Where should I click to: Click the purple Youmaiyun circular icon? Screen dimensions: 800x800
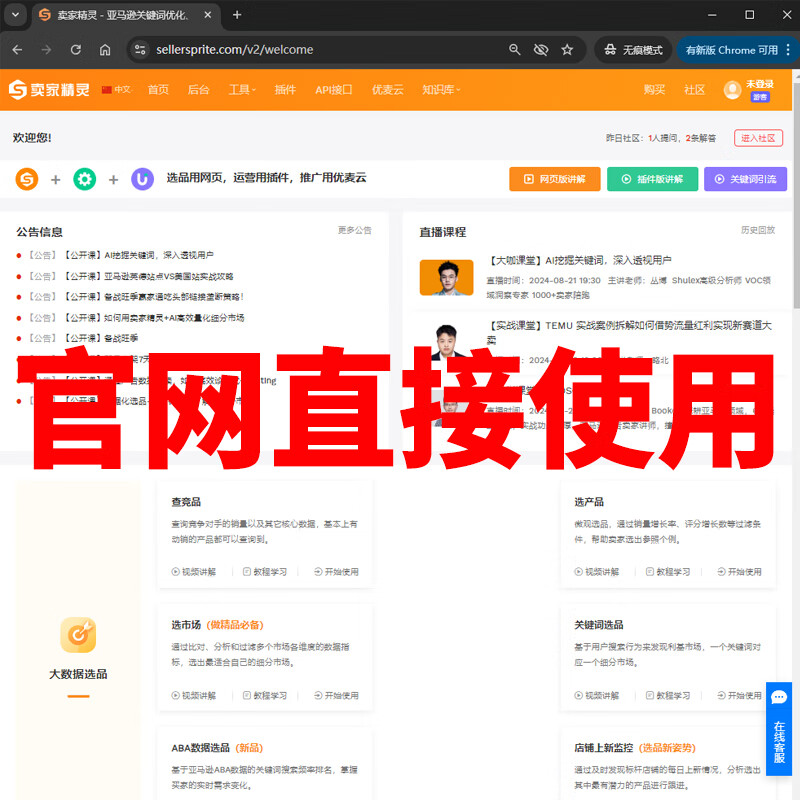click(142, 179)
